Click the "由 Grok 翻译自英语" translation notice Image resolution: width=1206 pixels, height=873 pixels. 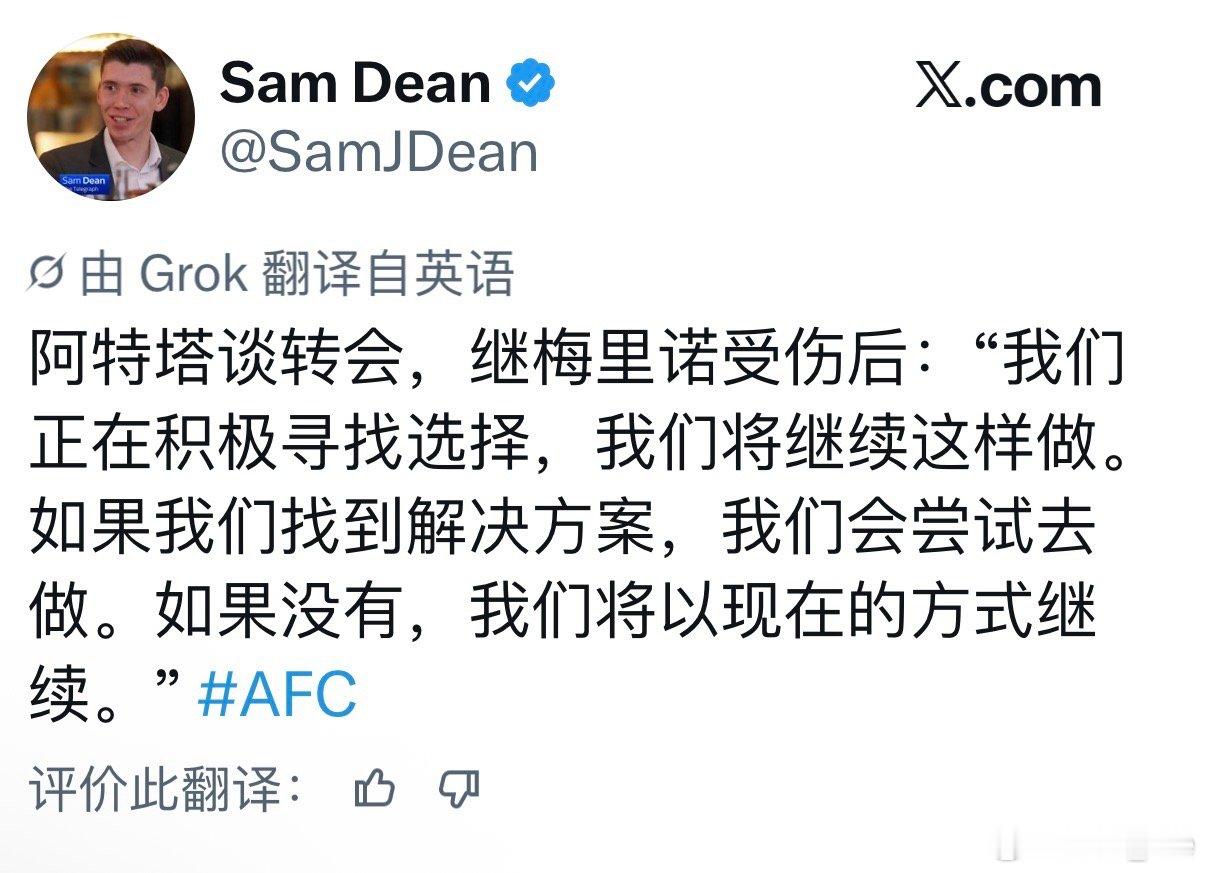(296, 274)
